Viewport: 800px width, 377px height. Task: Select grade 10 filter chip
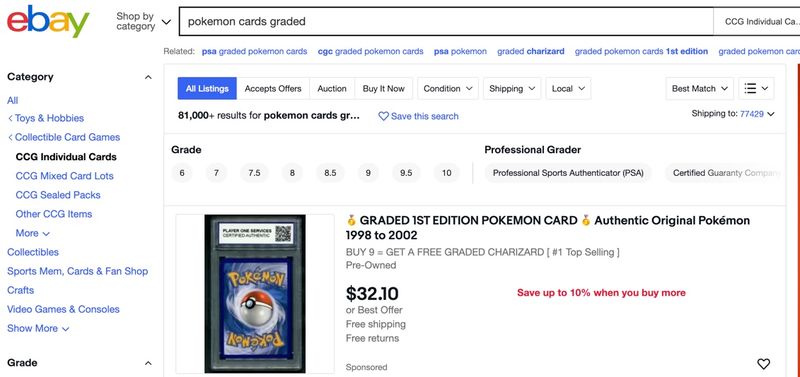pyautogui.click(x=446, y=173)
